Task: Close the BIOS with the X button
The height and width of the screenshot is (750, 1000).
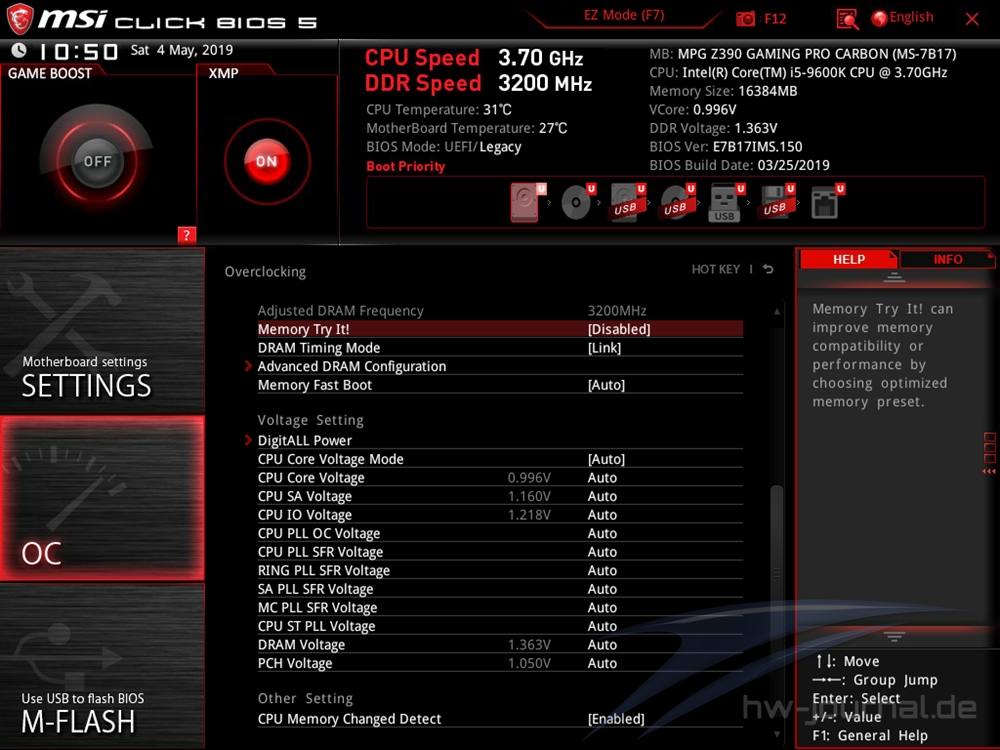Action: click(972, 19)
